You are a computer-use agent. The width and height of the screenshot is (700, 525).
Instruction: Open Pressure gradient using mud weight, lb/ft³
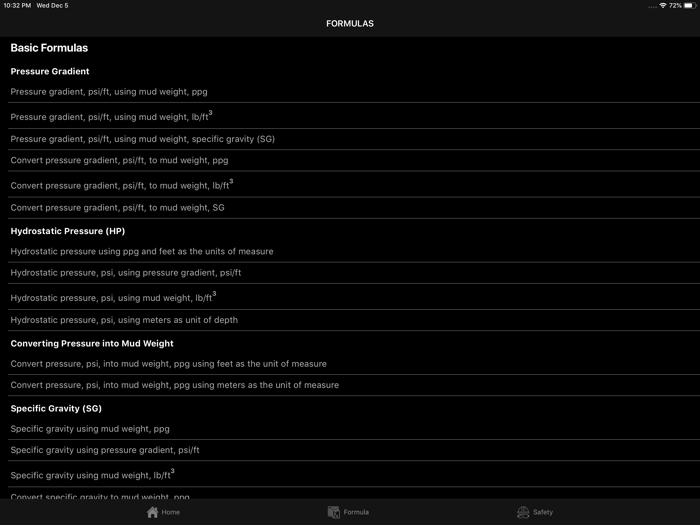(x=111, y=116)
